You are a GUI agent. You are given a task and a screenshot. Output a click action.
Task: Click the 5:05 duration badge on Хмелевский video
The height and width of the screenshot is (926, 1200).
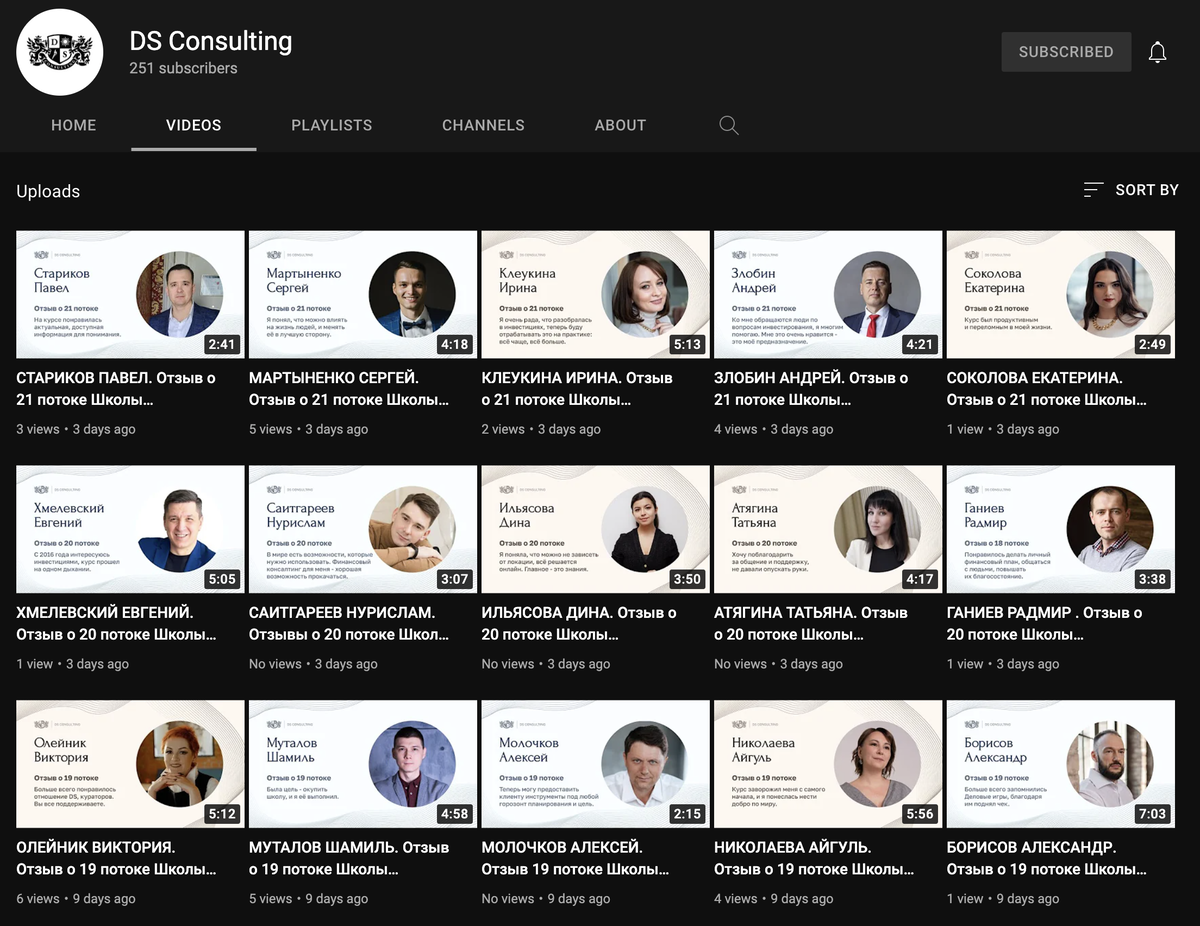point(221,579)
